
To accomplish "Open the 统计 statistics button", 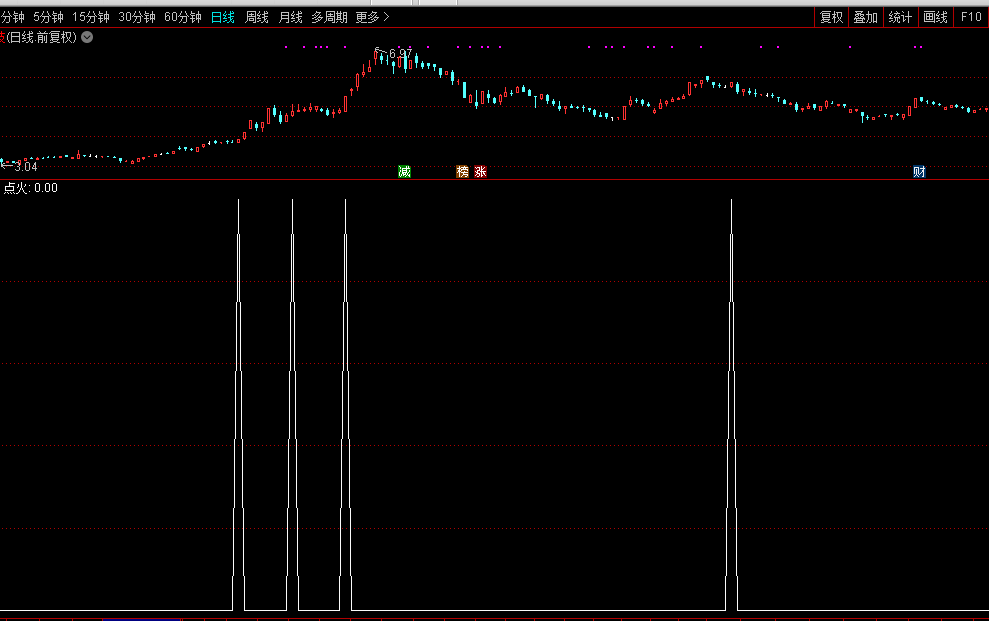I will pyautogui.click(x=900, y=17).
